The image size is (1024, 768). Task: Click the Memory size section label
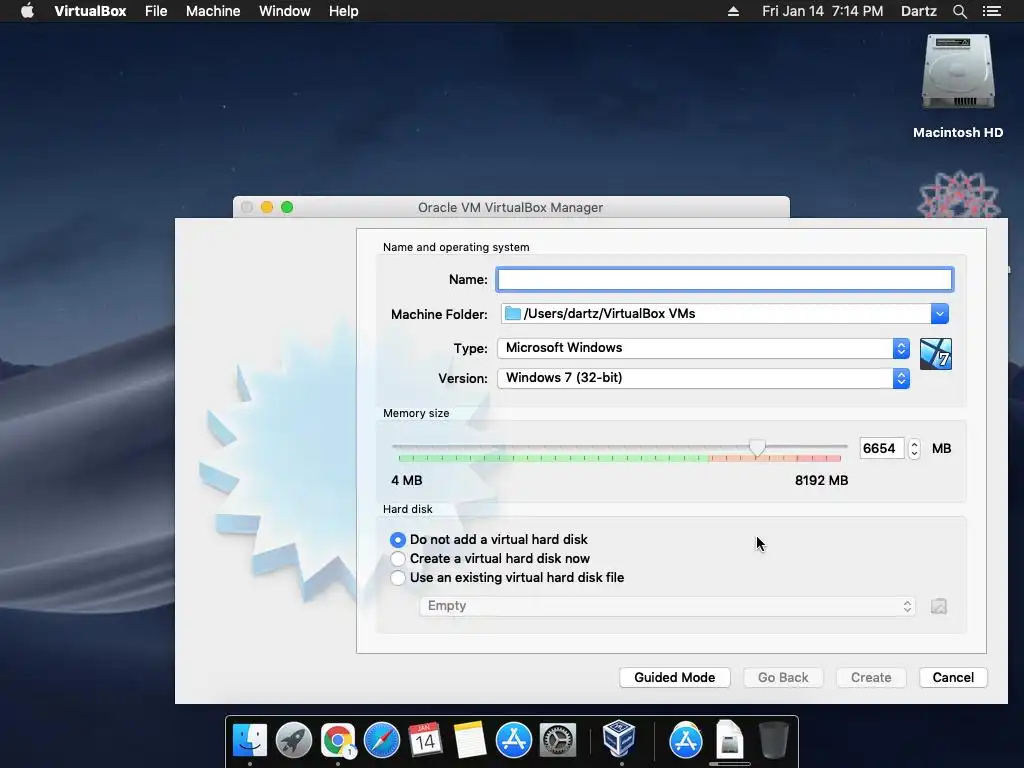coord(416,413)
